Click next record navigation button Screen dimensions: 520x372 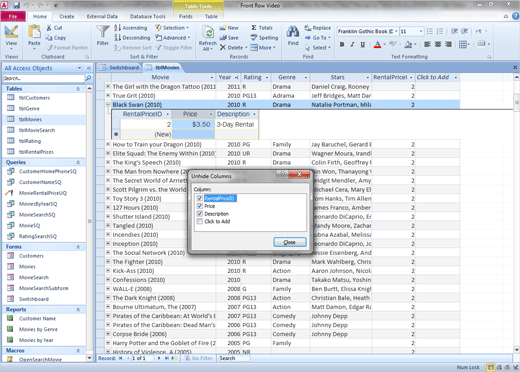159,358
